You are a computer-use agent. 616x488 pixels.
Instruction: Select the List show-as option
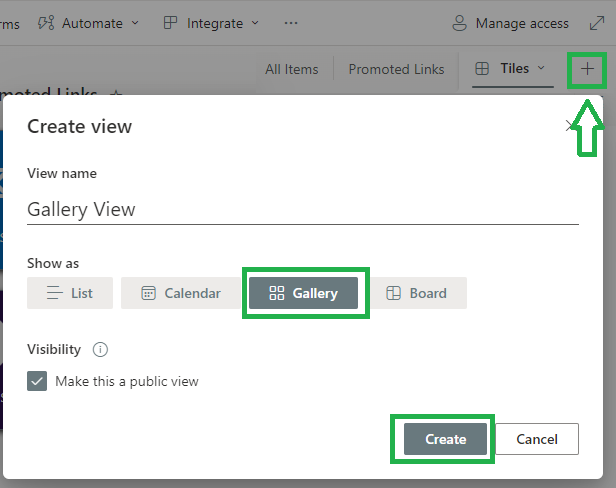[x=70, y=293]
